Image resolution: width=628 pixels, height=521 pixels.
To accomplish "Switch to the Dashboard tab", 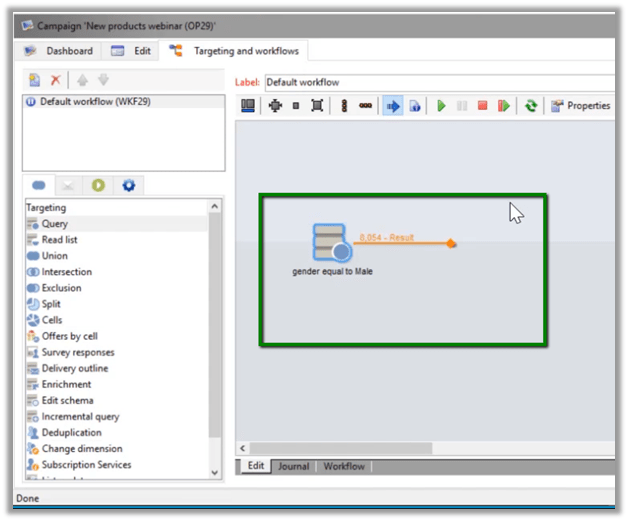I will point(60,51).
